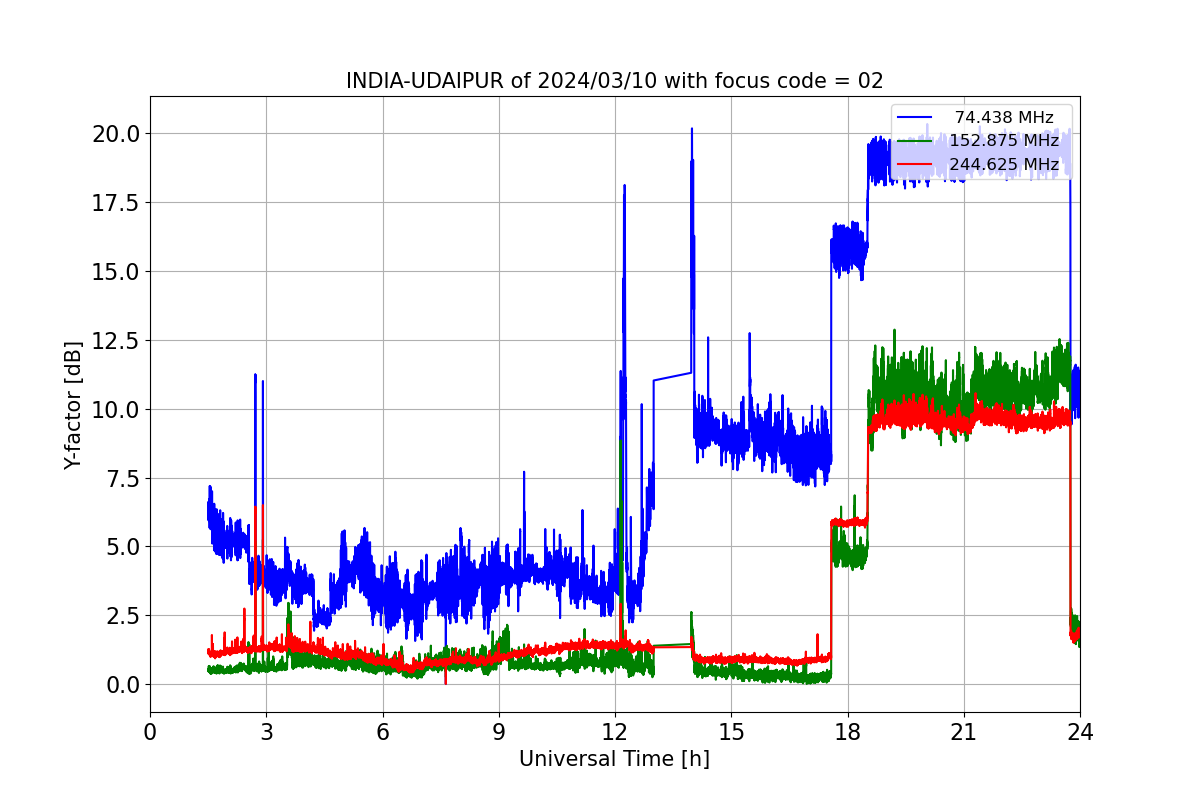The width and height of the screenshot is (1200, 800).
Task: Click the red legend line sample
Action: pos(915,164)
